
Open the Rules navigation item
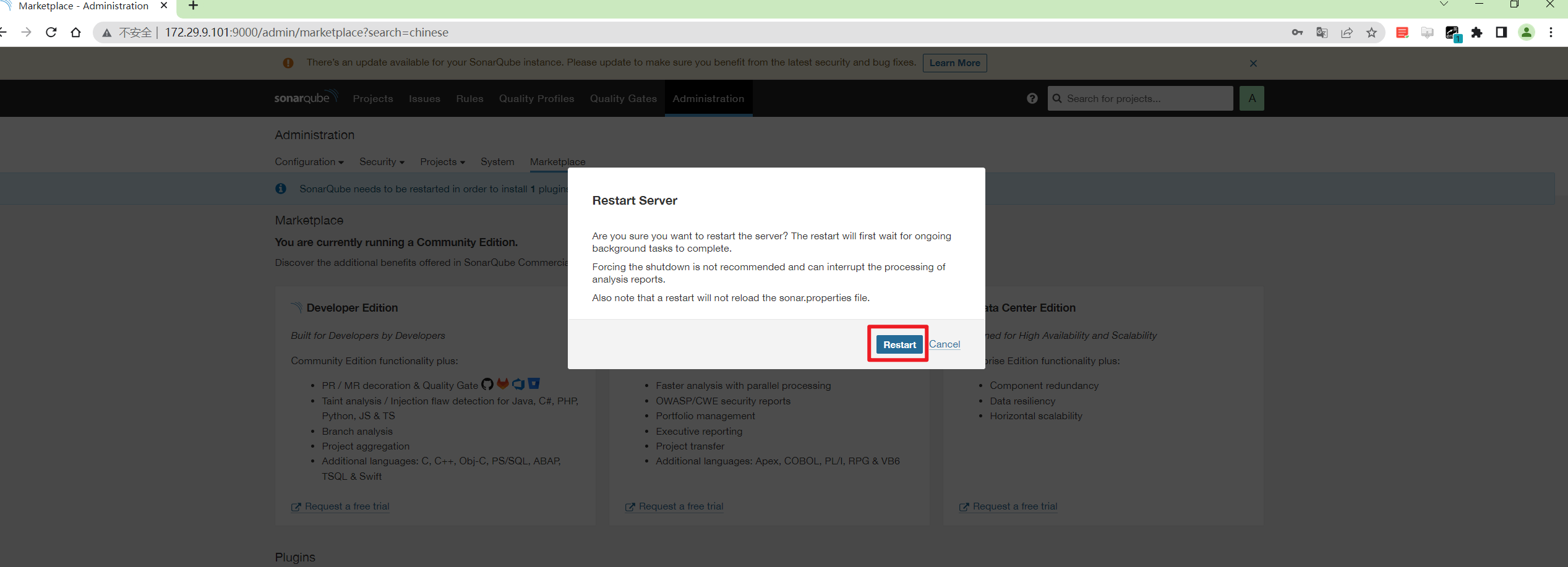pos(469,98)
